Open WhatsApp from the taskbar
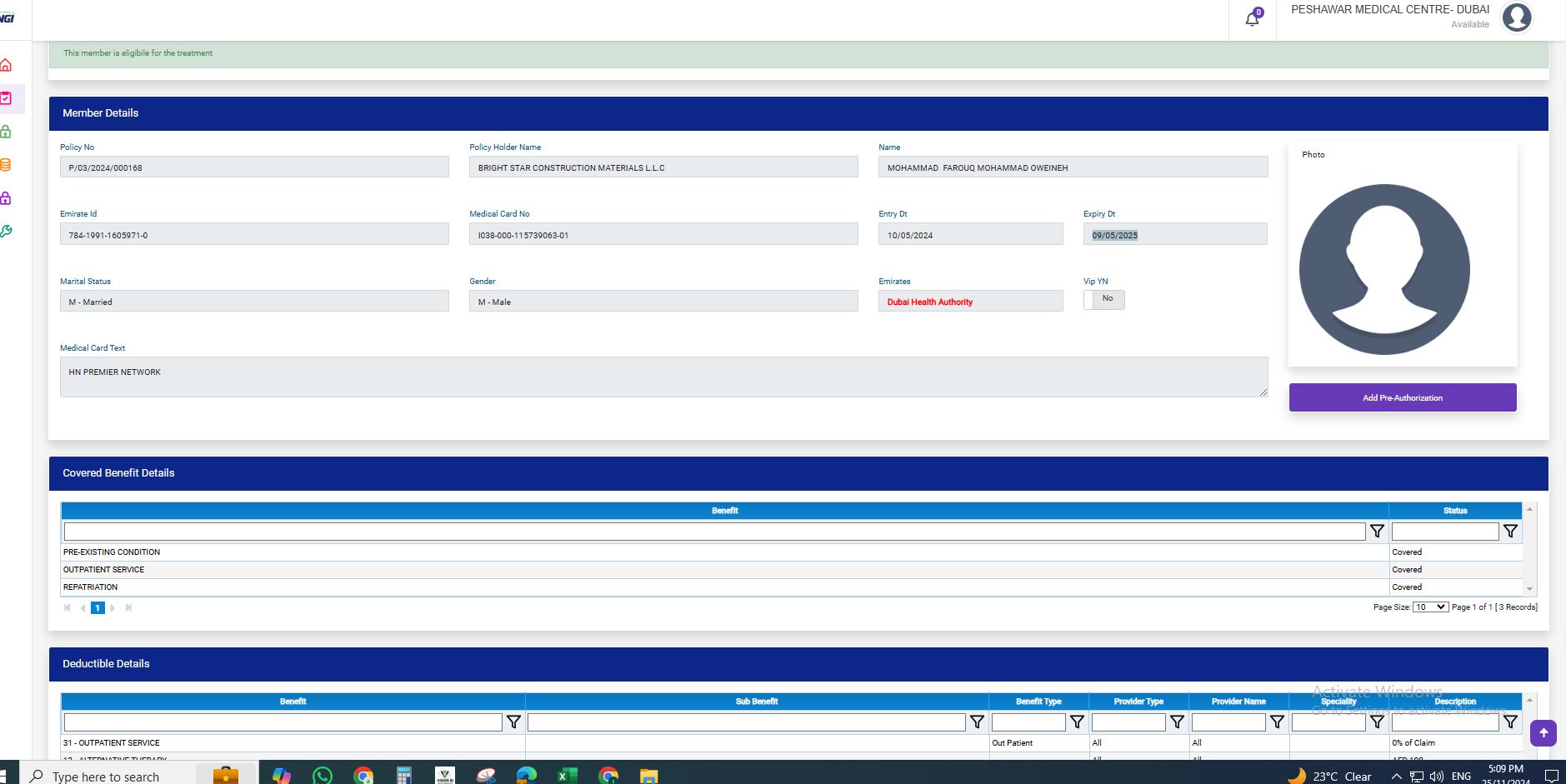This screenshot has width=1566, height=784. pos(323,776)
